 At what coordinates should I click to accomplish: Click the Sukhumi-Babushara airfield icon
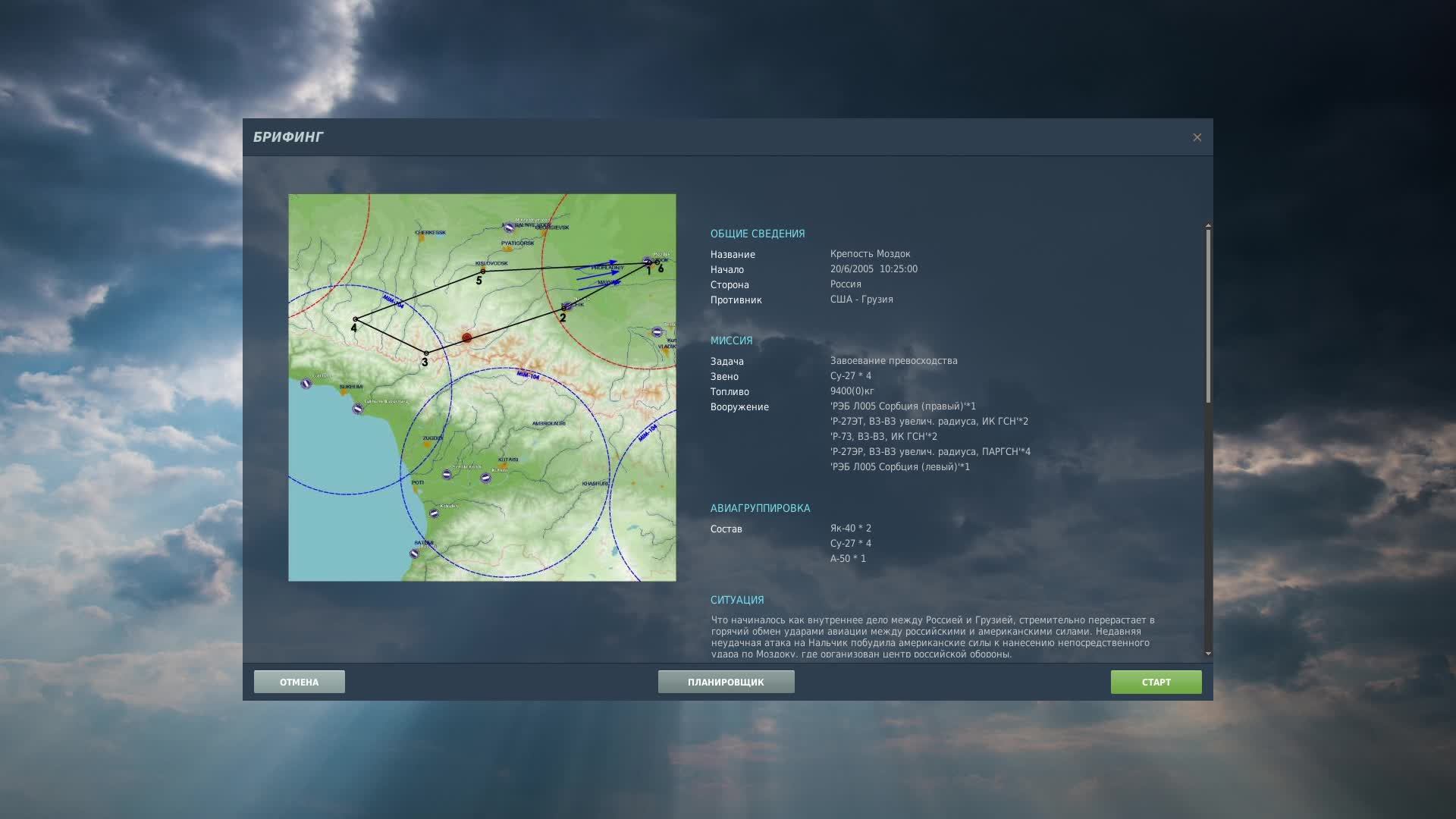[357, 409]
